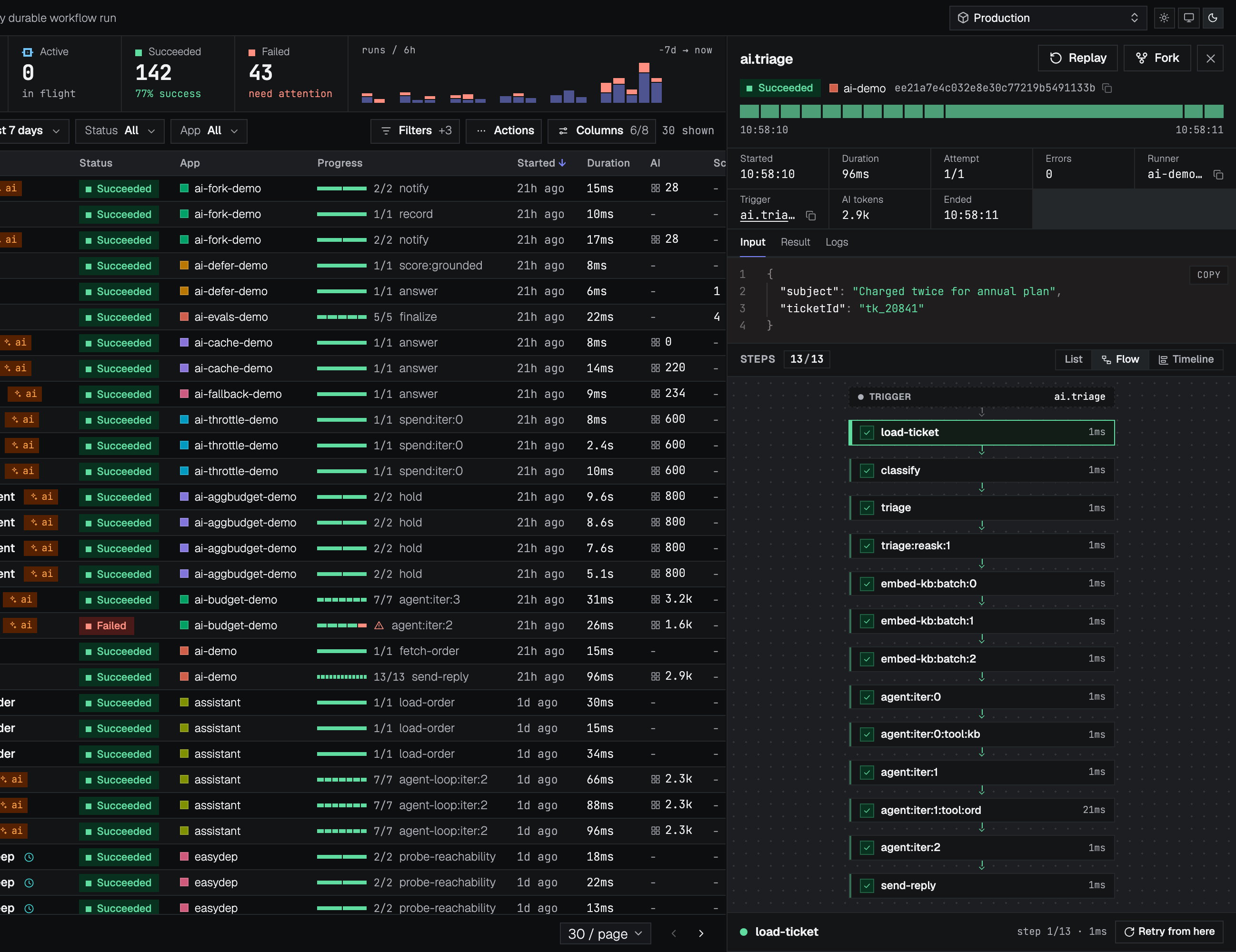Open the Columns 6/8 chooser
1236x952 pixels.
pos(602,131)
